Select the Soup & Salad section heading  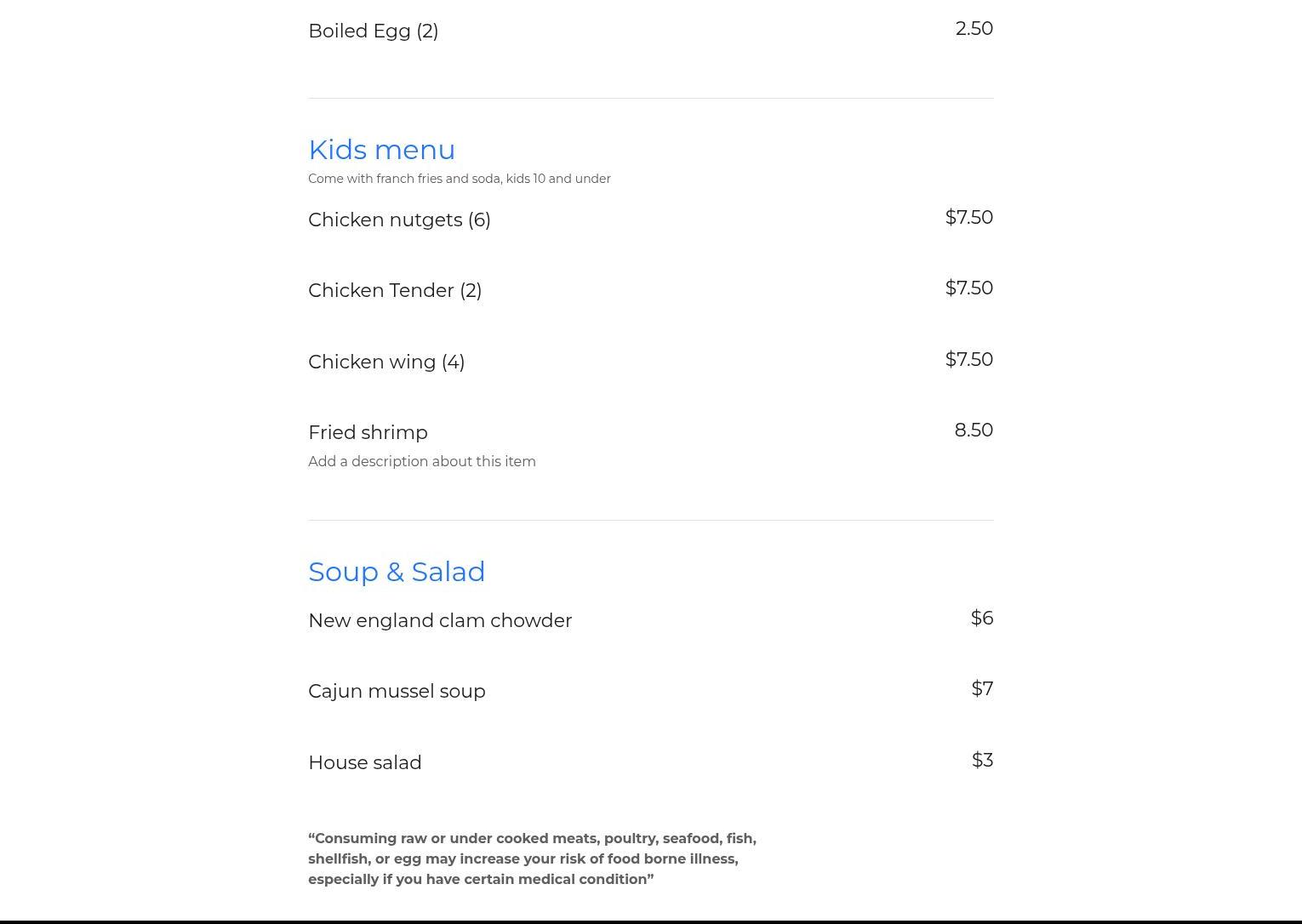click(397, 572)
